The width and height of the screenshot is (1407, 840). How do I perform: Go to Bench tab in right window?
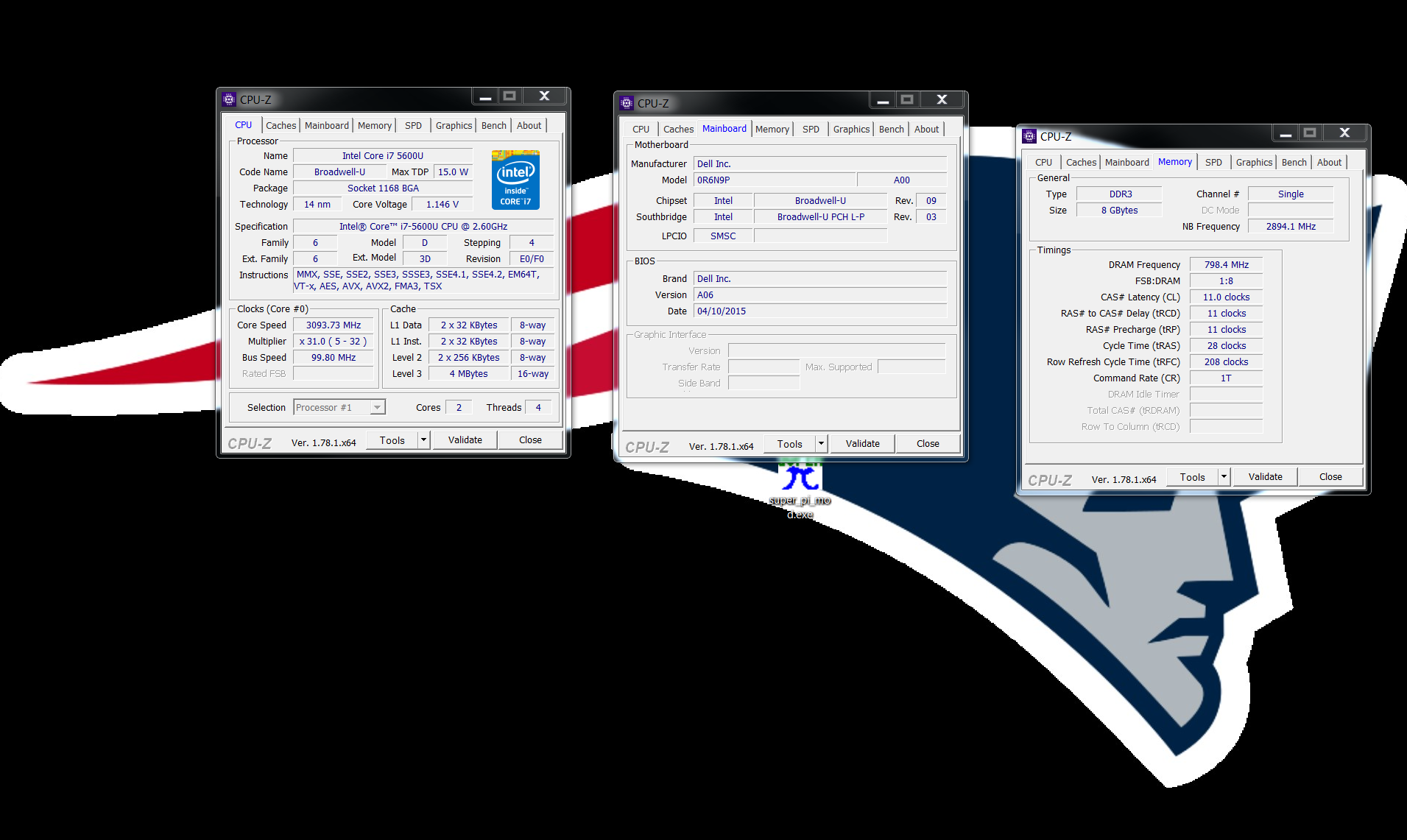[1294, 163]
